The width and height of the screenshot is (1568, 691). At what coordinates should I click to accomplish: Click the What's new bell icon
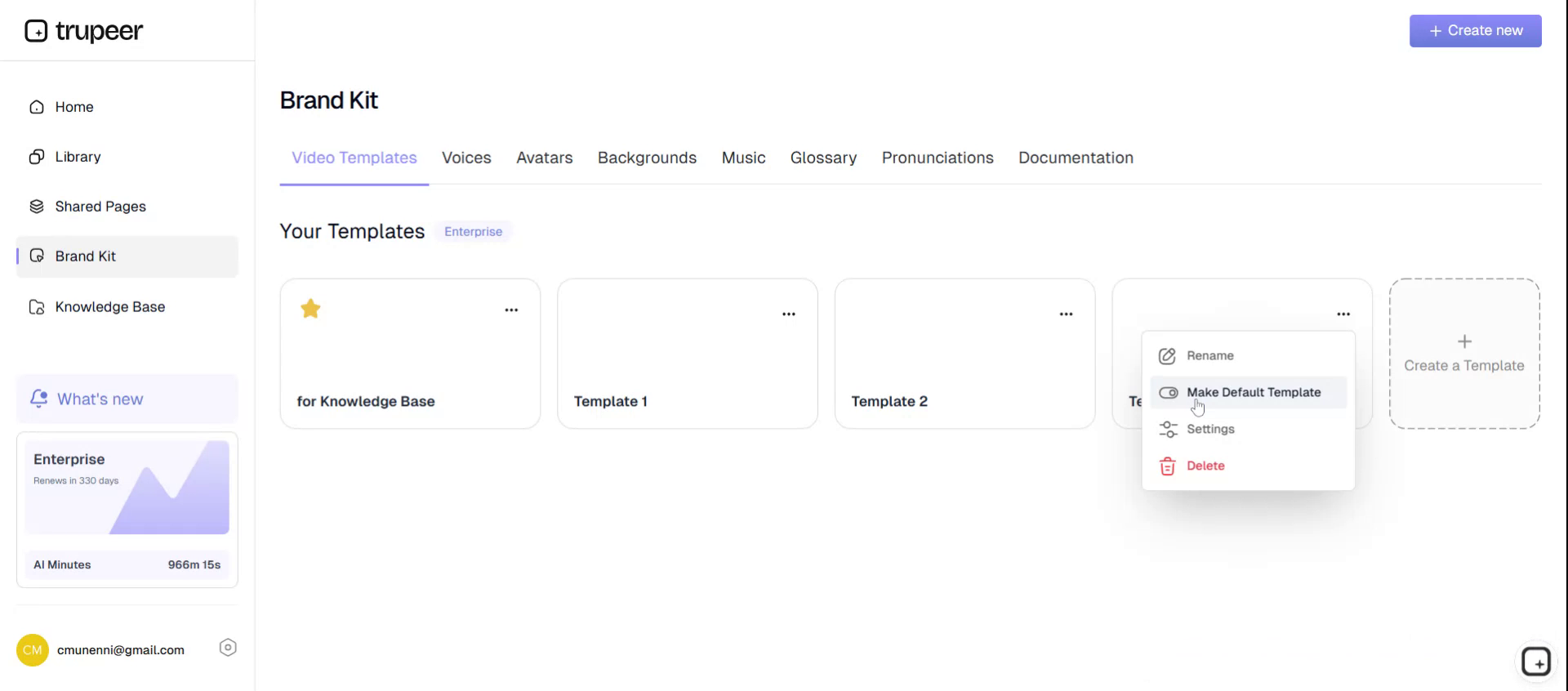coord(38,399)
